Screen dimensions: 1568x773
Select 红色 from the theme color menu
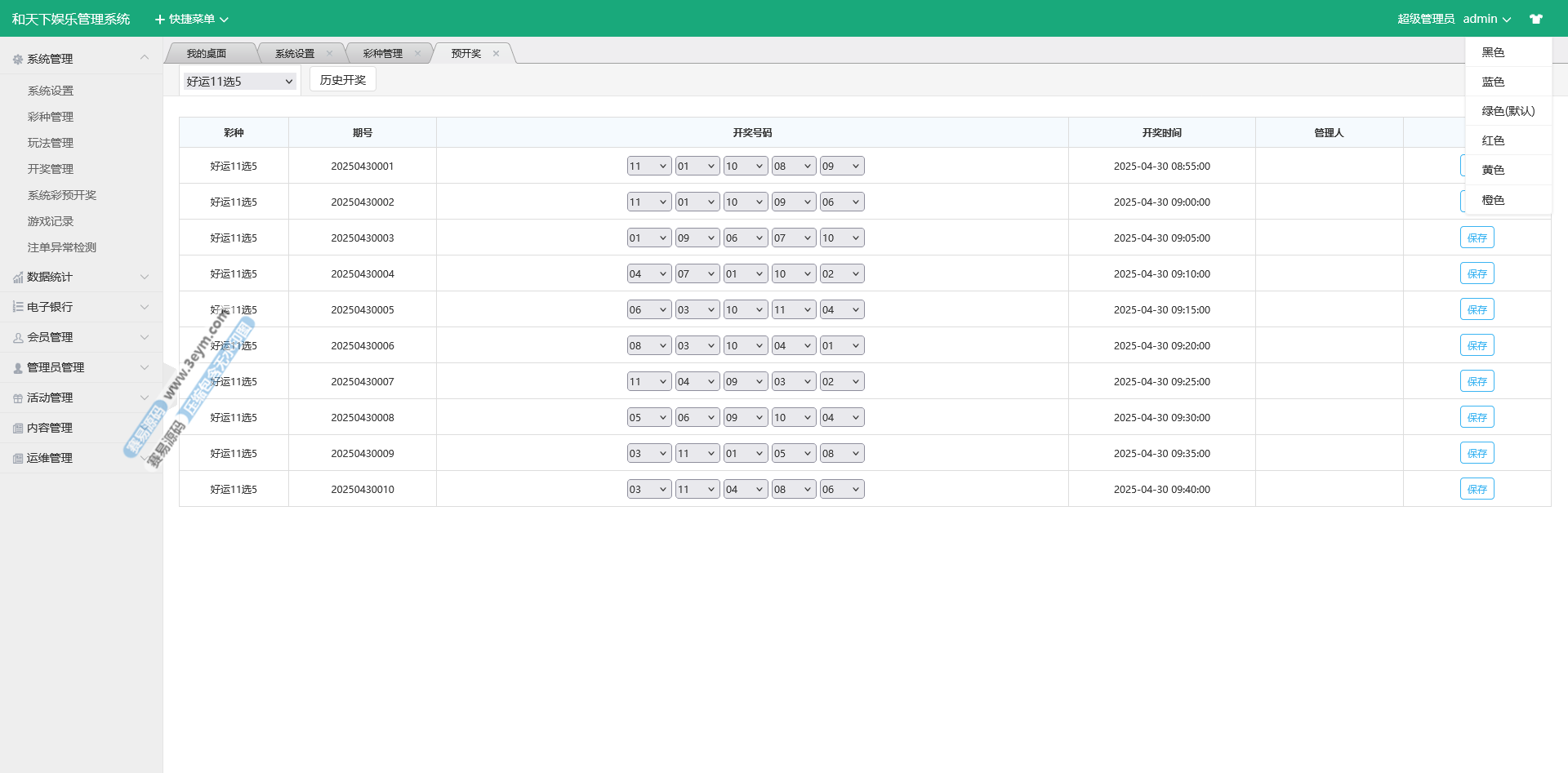1493,140
